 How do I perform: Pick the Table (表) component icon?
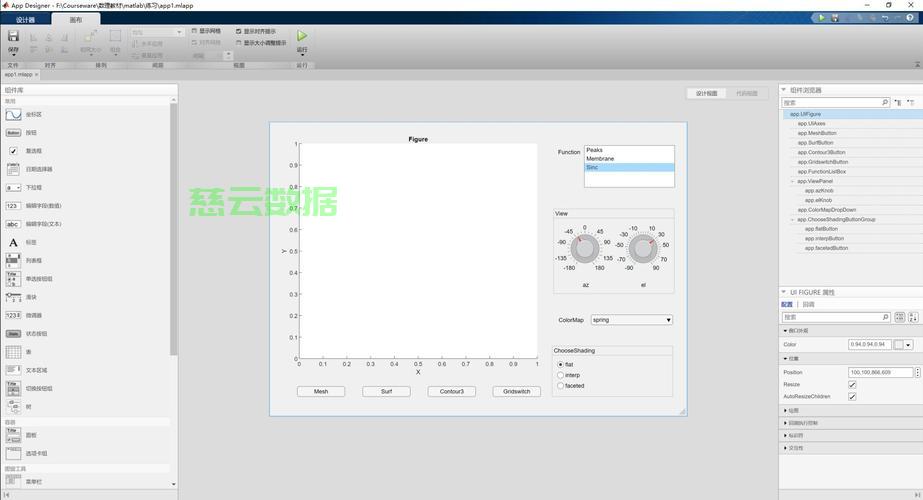pos(14,352)
